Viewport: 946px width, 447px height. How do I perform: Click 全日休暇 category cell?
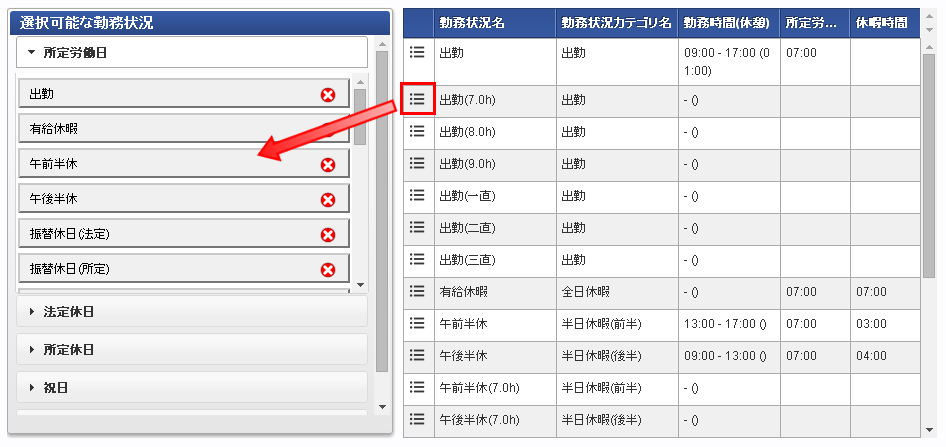(x=617, y=293)
